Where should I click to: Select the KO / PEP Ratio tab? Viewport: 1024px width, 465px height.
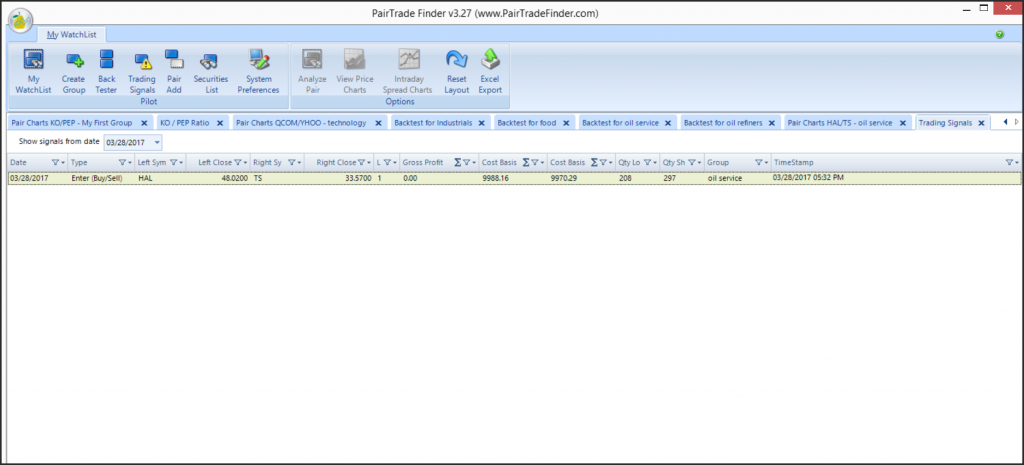(x=185, y=123)
